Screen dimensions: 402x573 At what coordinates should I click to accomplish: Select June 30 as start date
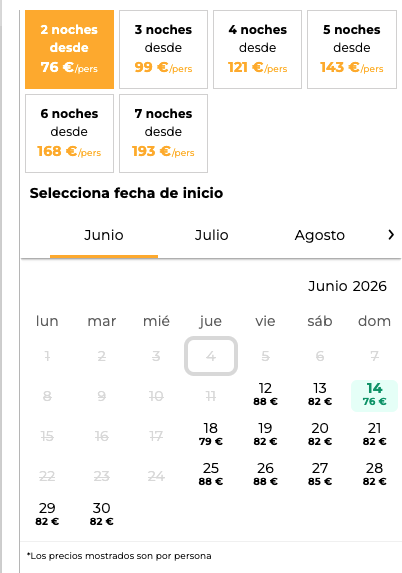pyautogui.click(x=102, y=515)
